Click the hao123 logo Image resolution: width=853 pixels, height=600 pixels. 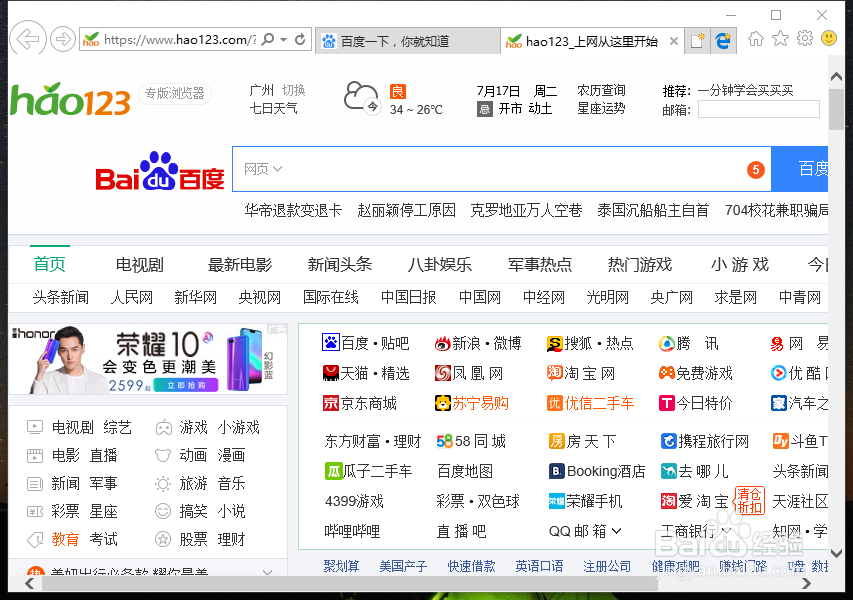pos(70,99)
